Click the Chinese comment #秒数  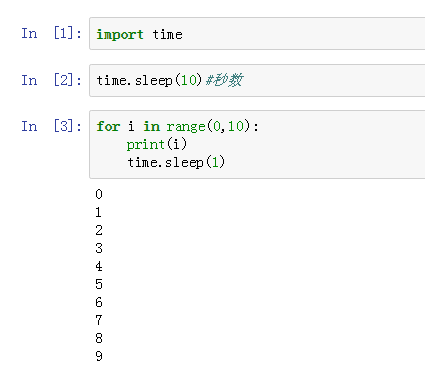(225, 80)
